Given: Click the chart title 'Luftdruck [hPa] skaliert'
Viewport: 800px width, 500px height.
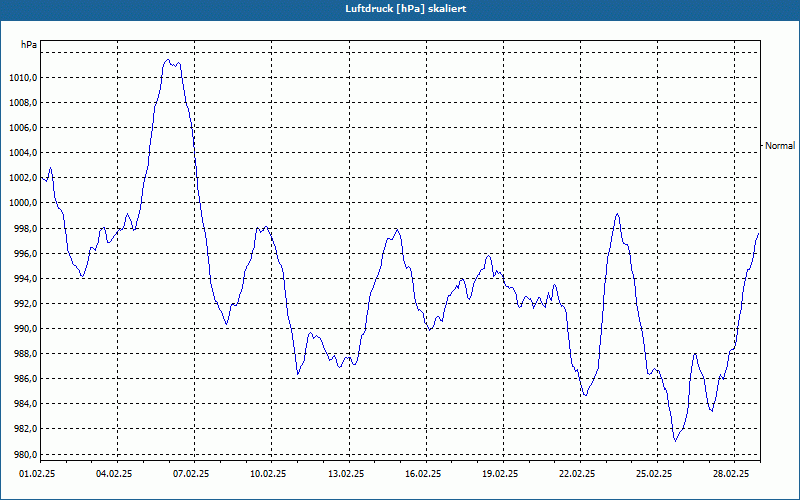Looking at the screenshot, I should coord(406,9).
